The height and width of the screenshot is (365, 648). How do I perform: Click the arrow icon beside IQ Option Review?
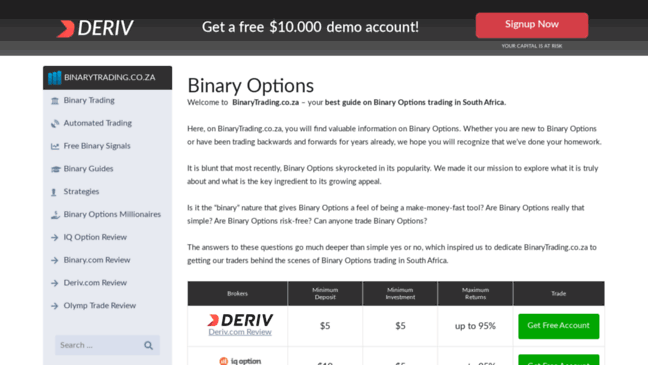55,237
